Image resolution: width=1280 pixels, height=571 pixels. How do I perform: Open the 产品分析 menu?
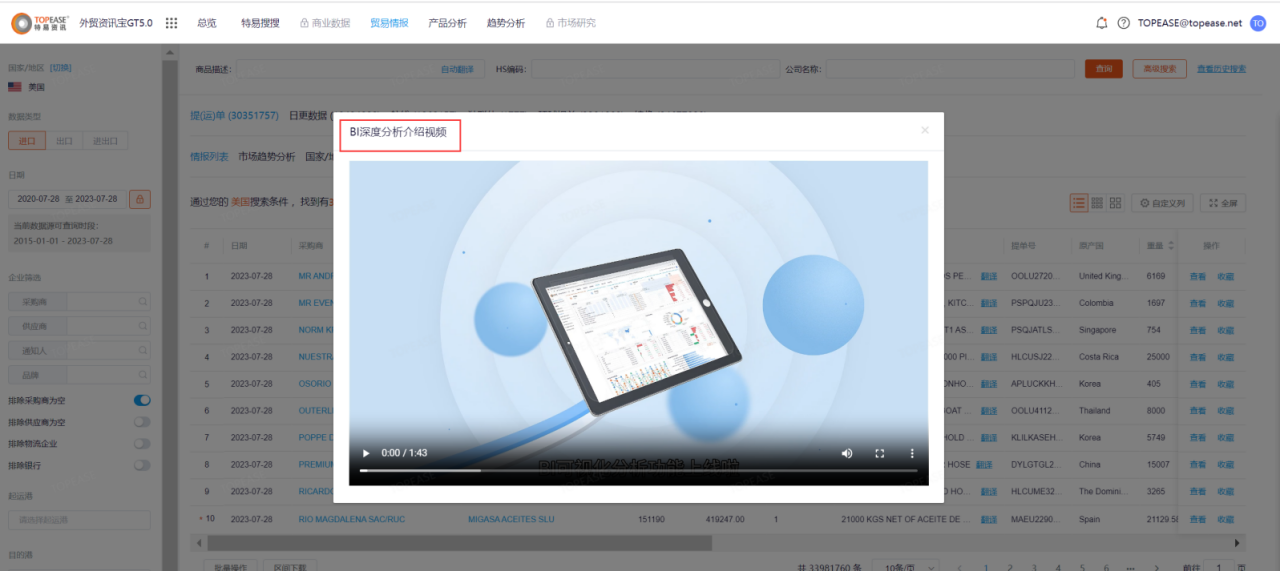click(x=447, y=23)
